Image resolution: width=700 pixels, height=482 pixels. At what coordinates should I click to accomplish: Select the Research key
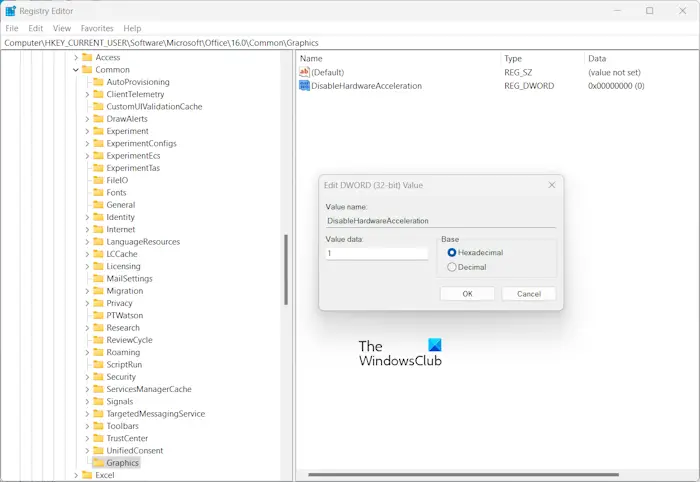tap(123, 328)
